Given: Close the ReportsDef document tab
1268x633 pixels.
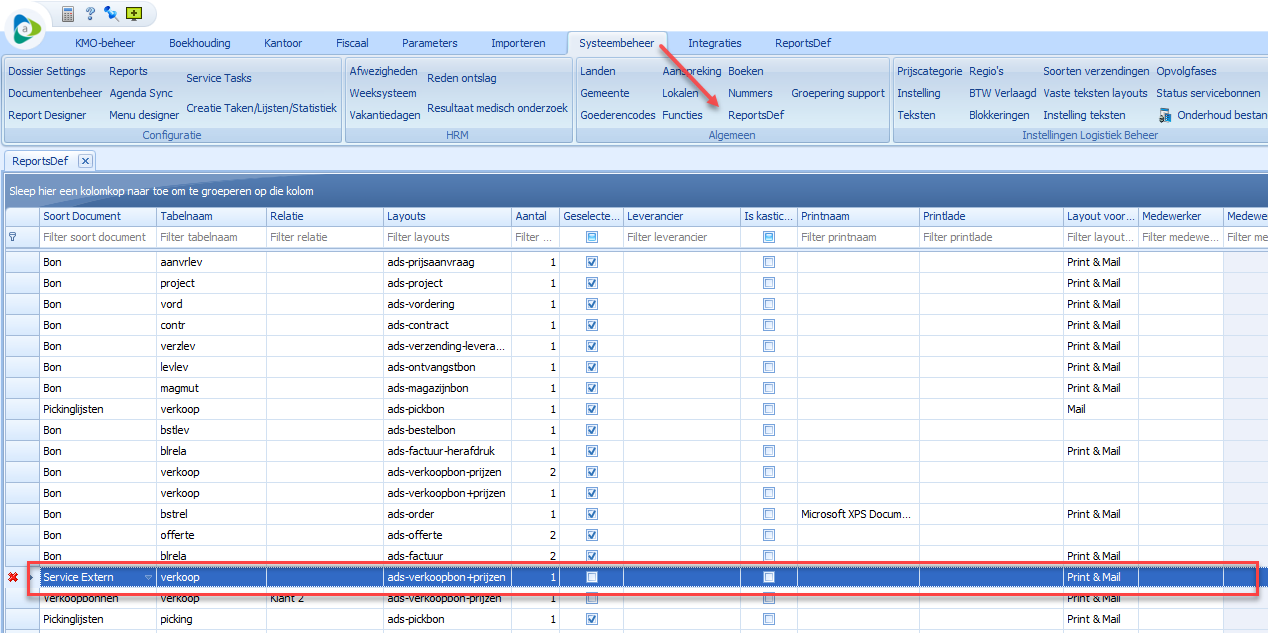Looking at the screenshot, I should pyautogui.click(x=85, y=160).
